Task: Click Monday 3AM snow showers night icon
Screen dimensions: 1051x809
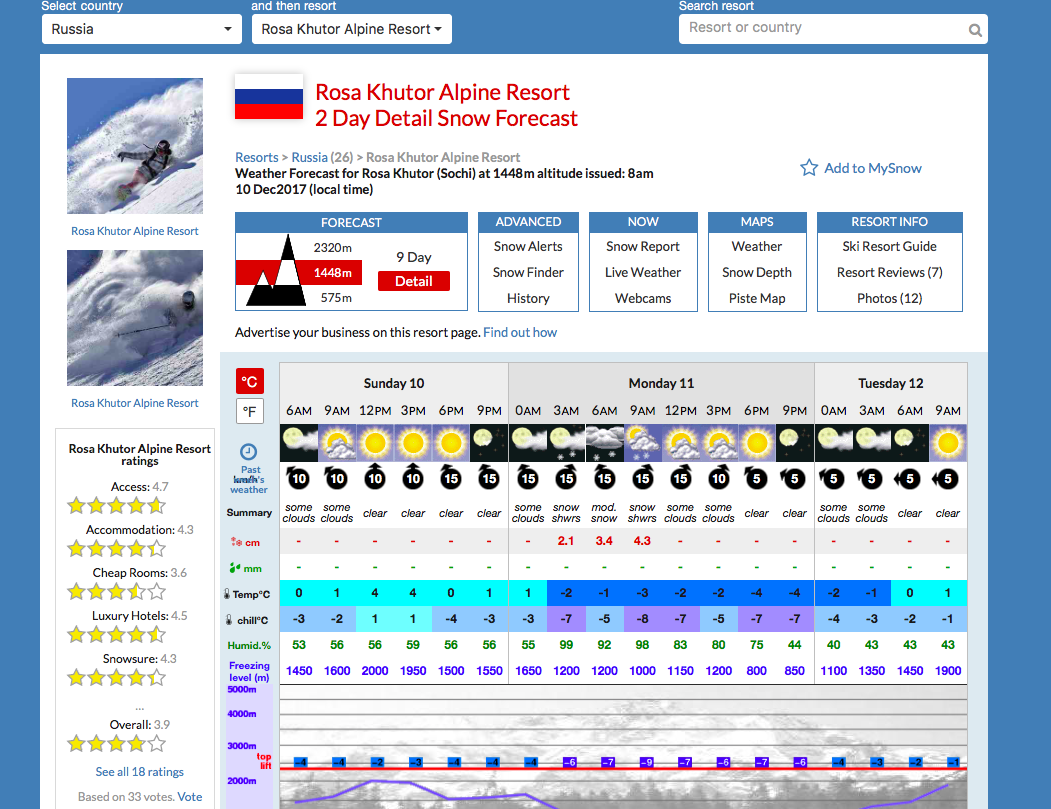Action: tap(566, 442)
